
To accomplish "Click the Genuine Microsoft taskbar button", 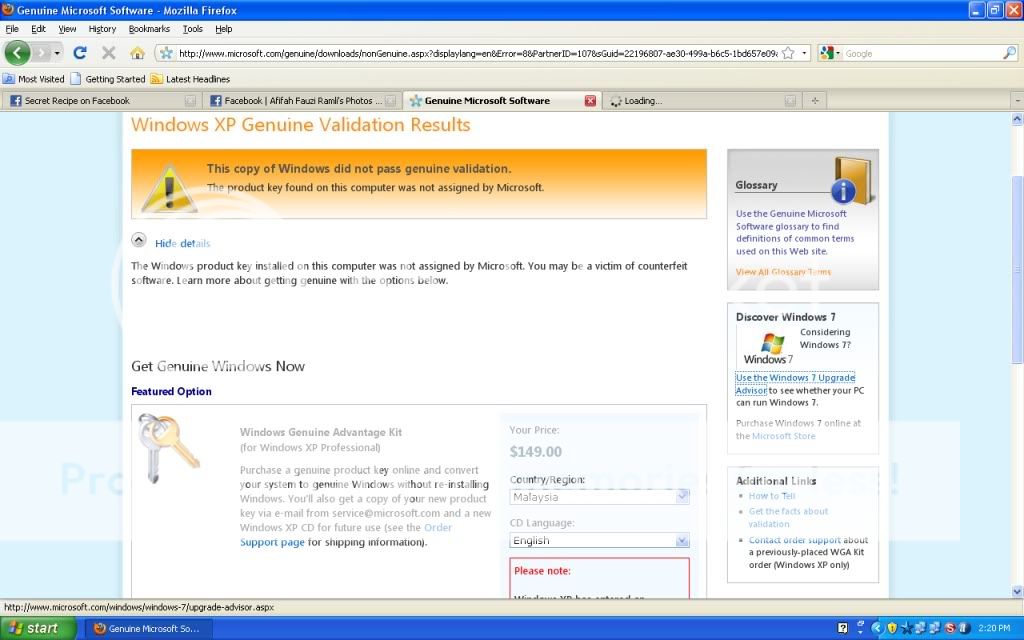I will pos(148,628).
